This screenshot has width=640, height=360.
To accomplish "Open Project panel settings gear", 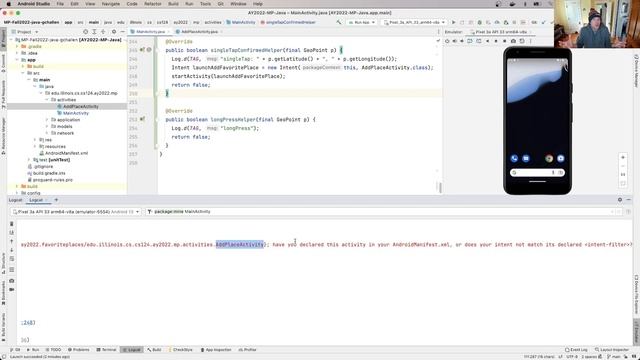I will [x=114, y=32].
